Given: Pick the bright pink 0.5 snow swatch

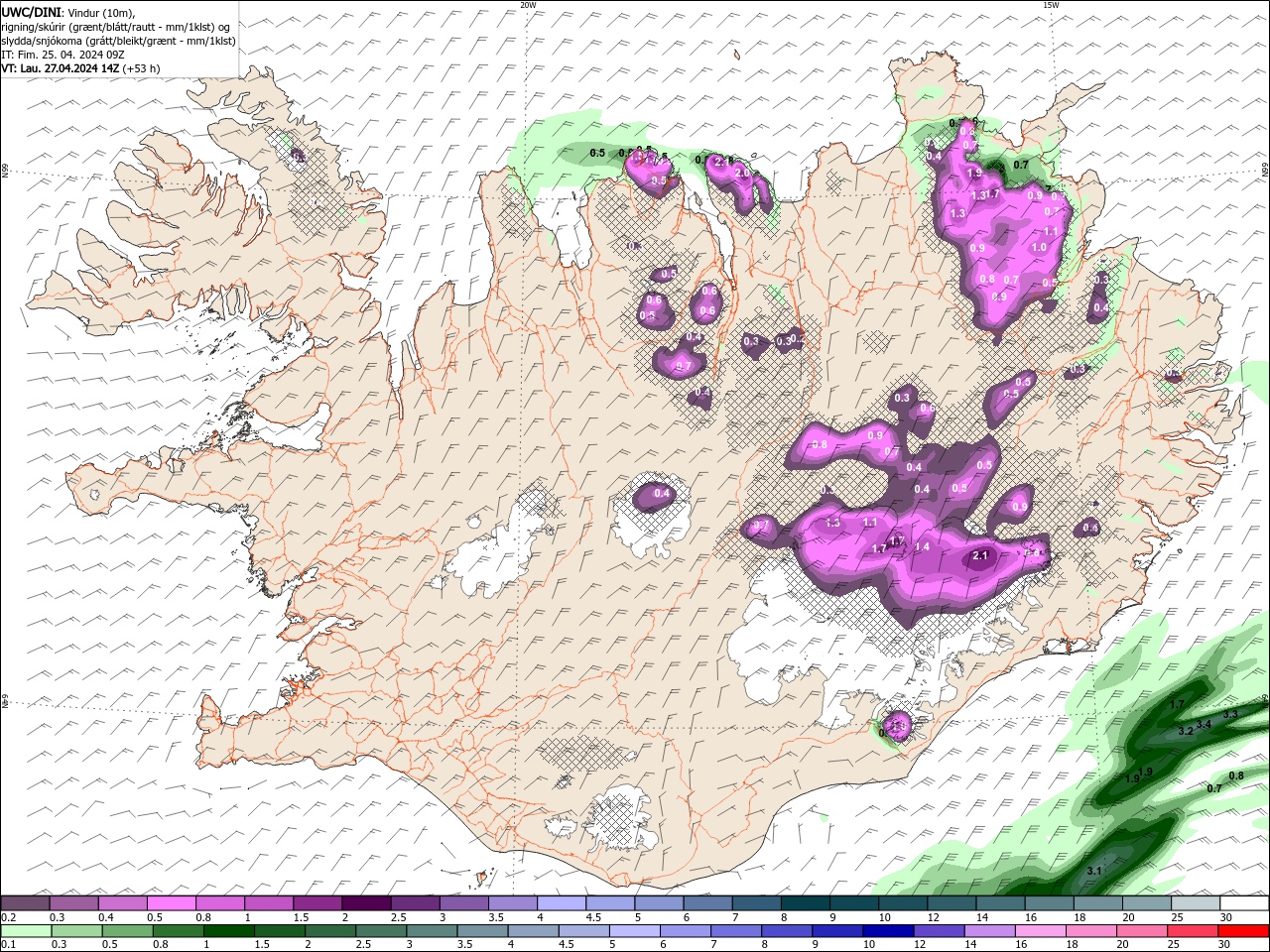Looking at the screenshot, I should point(171,903).
